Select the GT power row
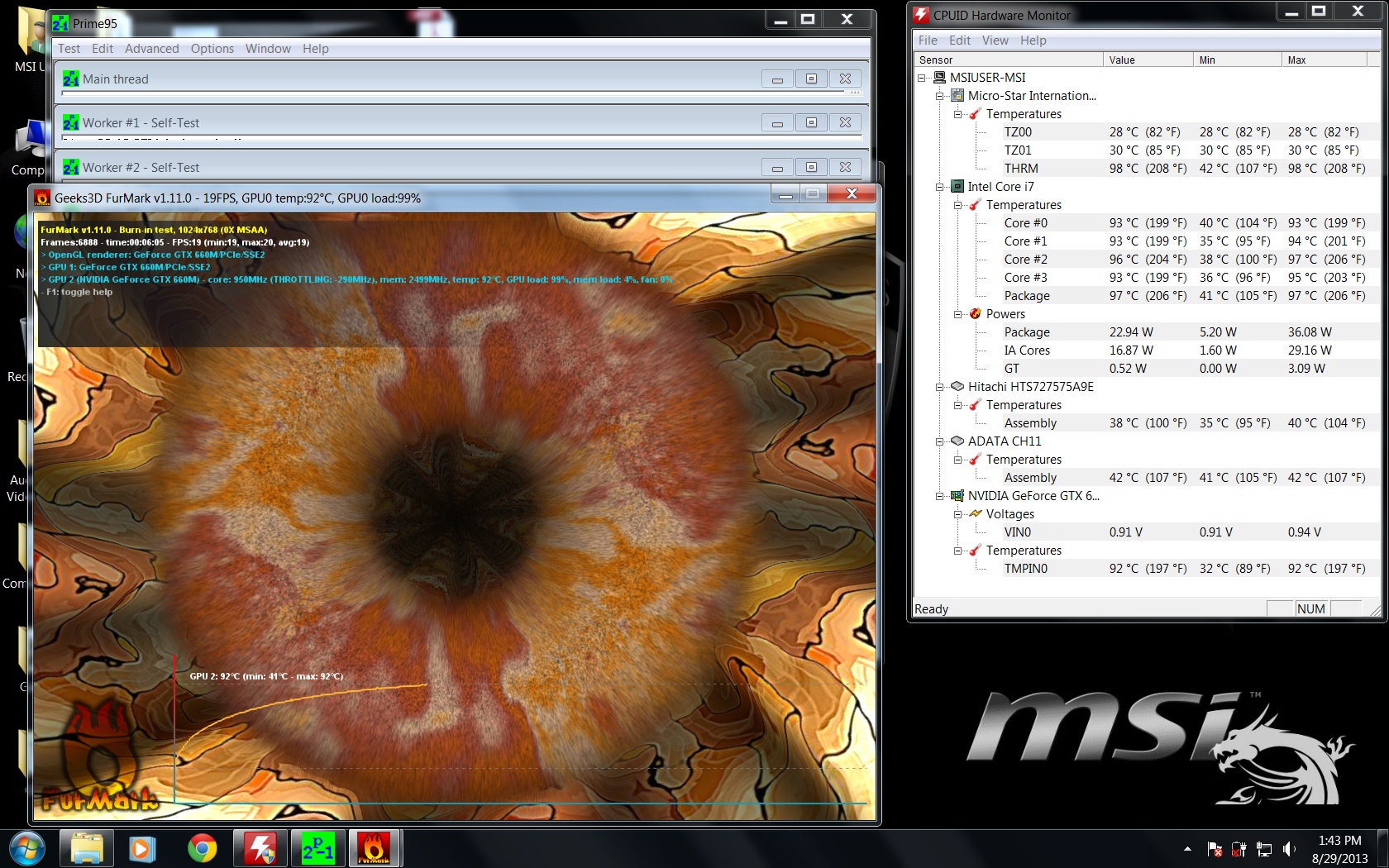The width and height of the screenshot is (1389, 868). [x=1184, y=368]
